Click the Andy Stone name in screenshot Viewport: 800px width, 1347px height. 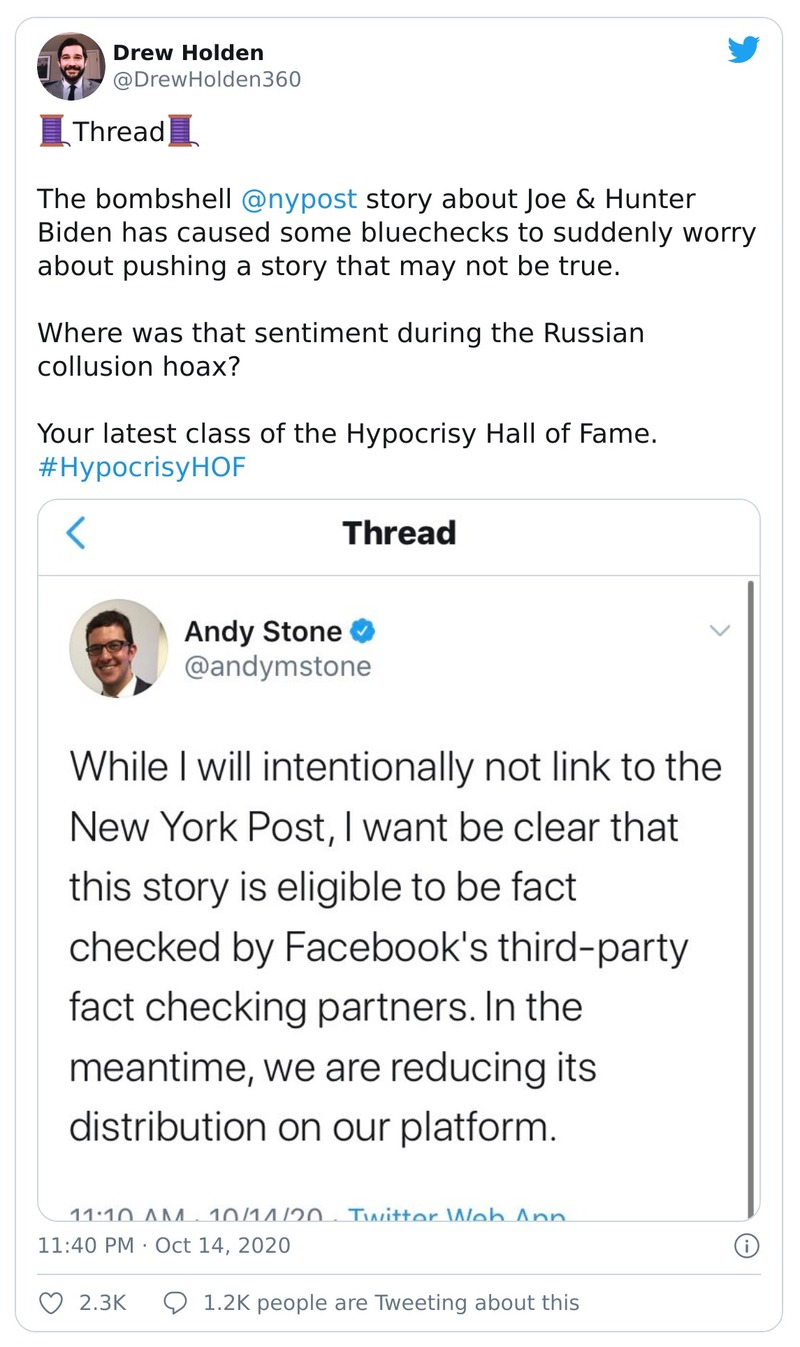pyautogui.click(x=263, y=632)
